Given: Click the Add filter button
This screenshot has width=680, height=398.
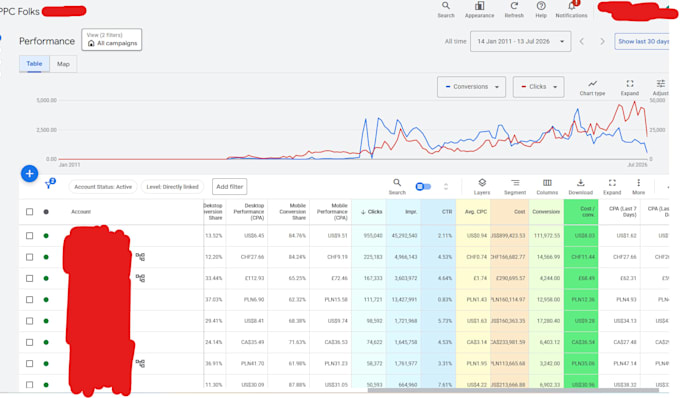Looking at the screenshot, I should tap(229, 186).
